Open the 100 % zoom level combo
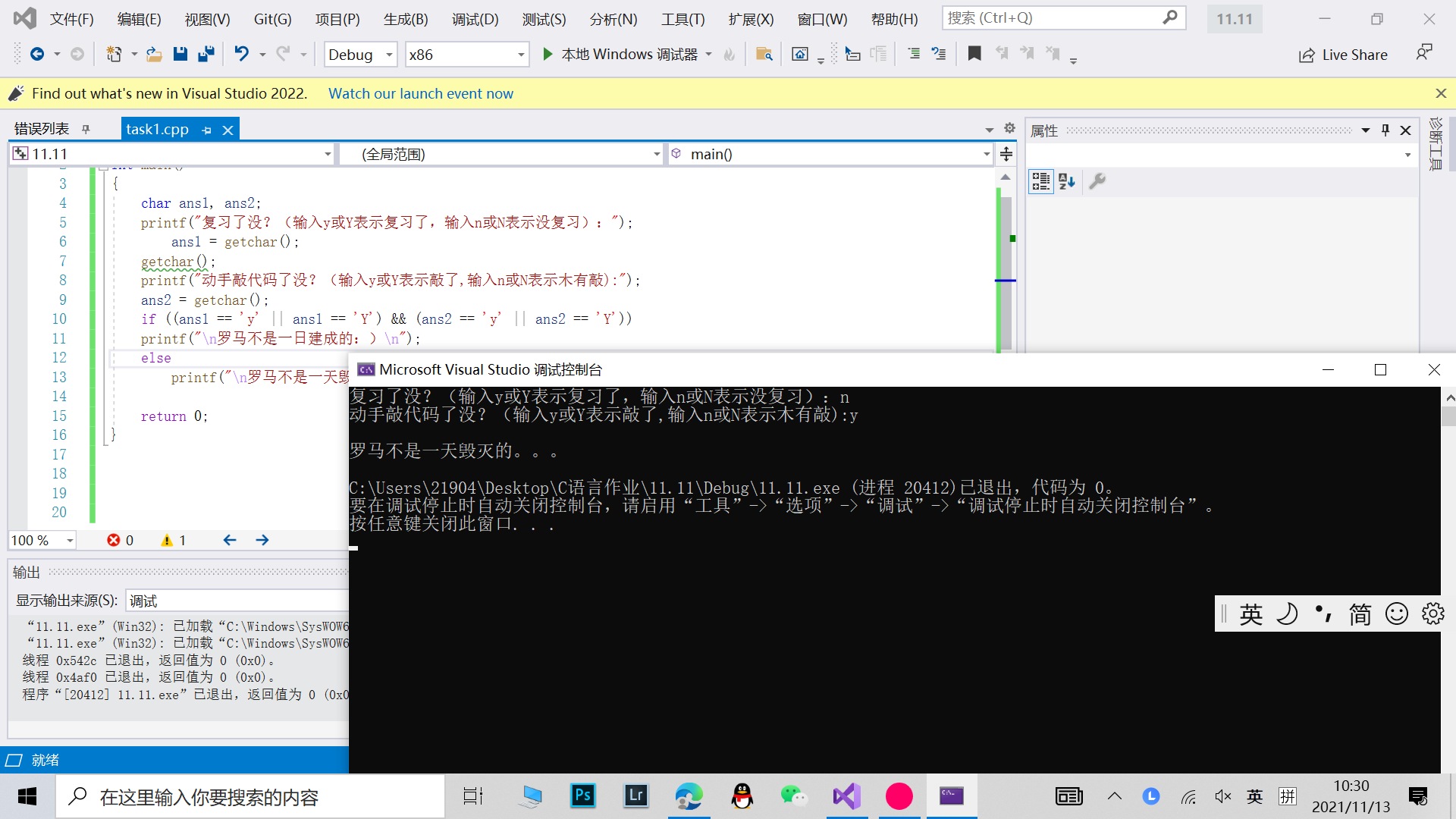 point(70,540)
